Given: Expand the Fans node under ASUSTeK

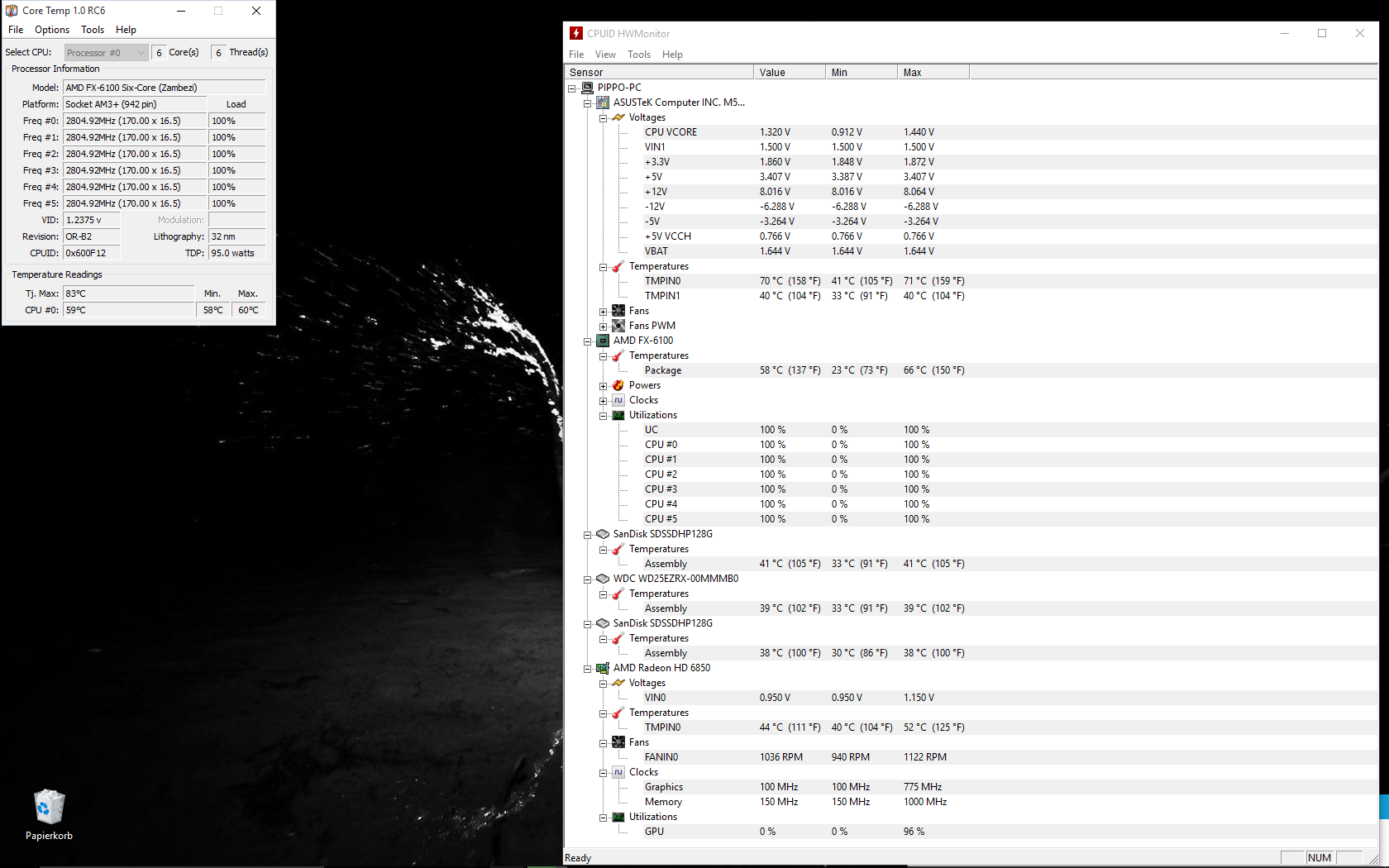Looking at the screenshot, I should tap(604, 312).
